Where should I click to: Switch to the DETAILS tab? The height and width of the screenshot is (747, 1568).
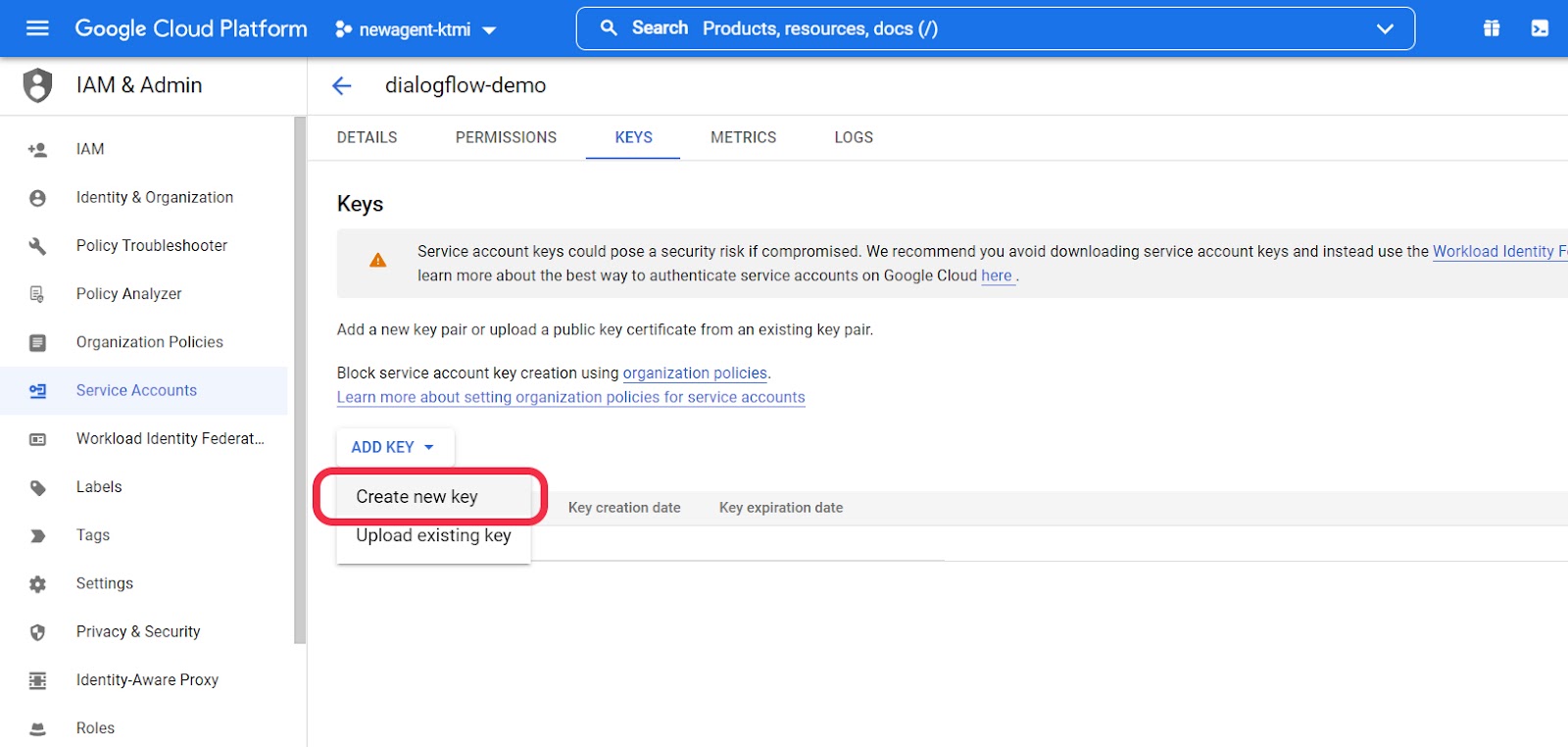coord(367,137)
